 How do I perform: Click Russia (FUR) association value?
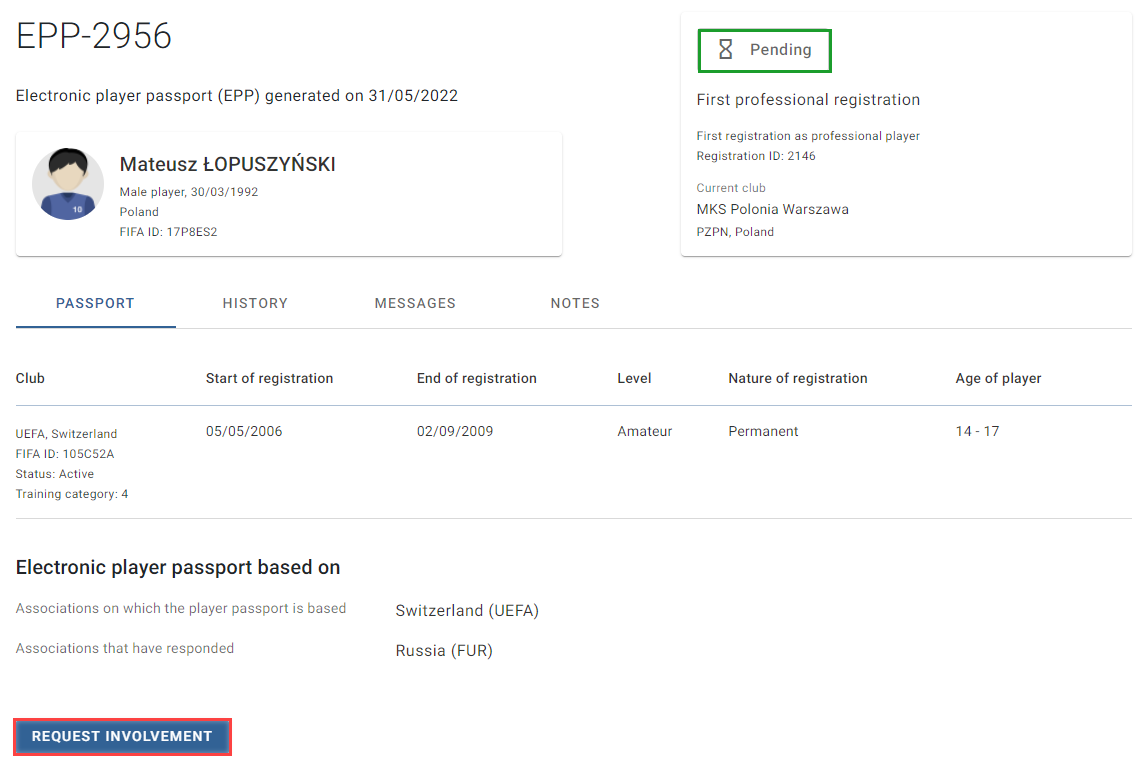443,651
